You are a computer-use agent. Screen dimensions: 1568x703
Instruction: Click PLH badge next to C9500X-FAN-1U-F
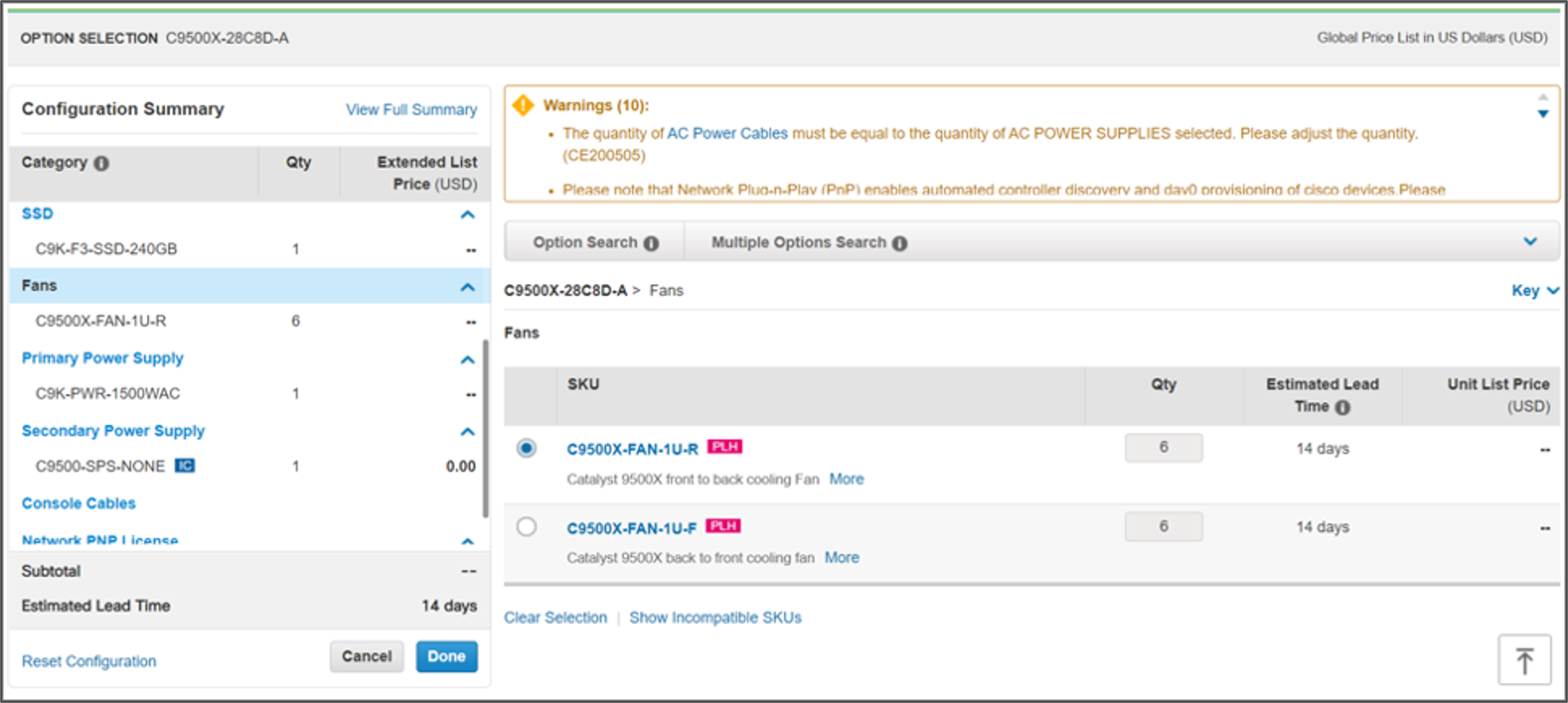click(723, 526)
